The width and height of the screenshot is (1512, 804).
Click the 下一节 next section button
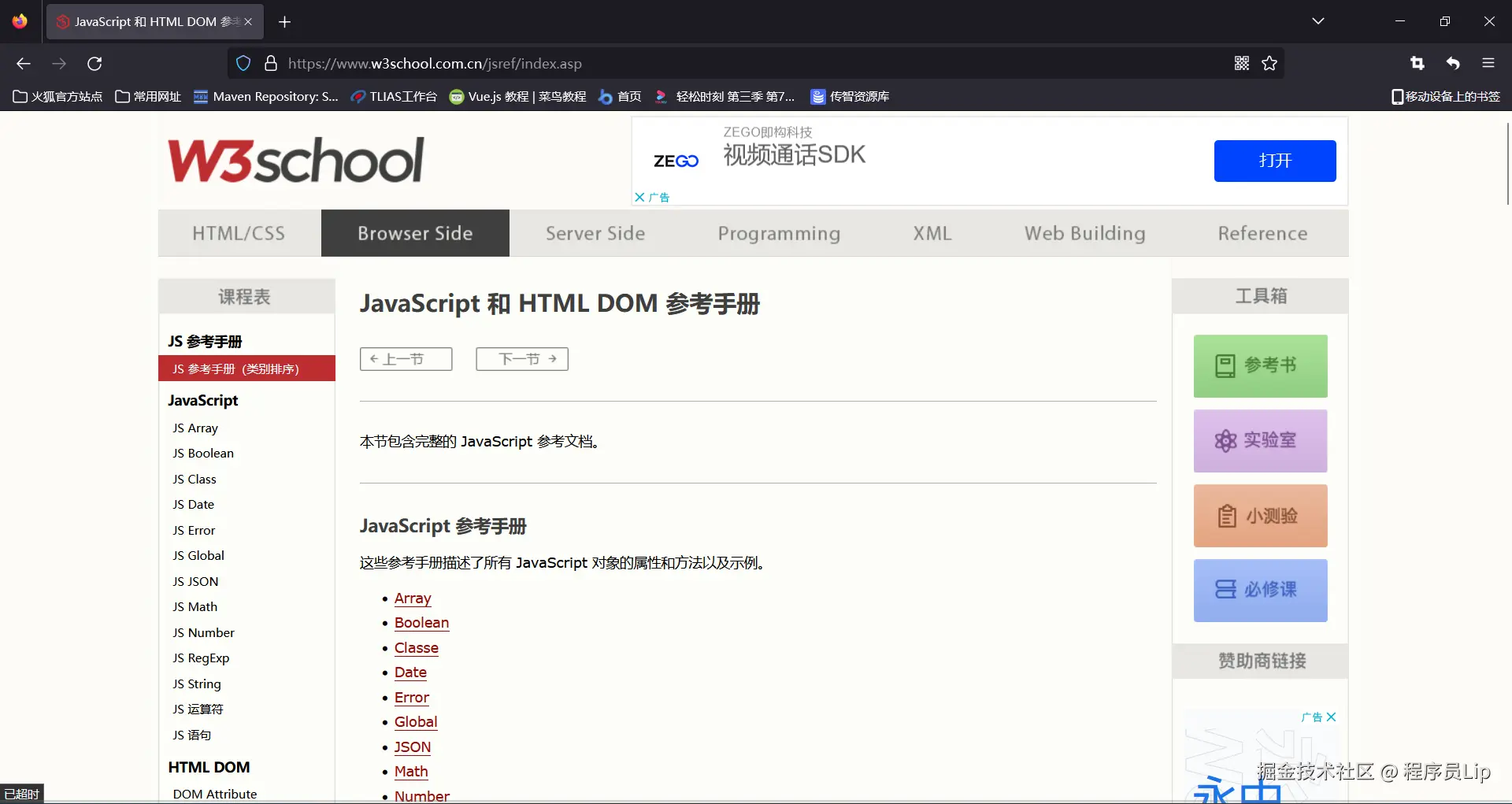tap(521, 359)
